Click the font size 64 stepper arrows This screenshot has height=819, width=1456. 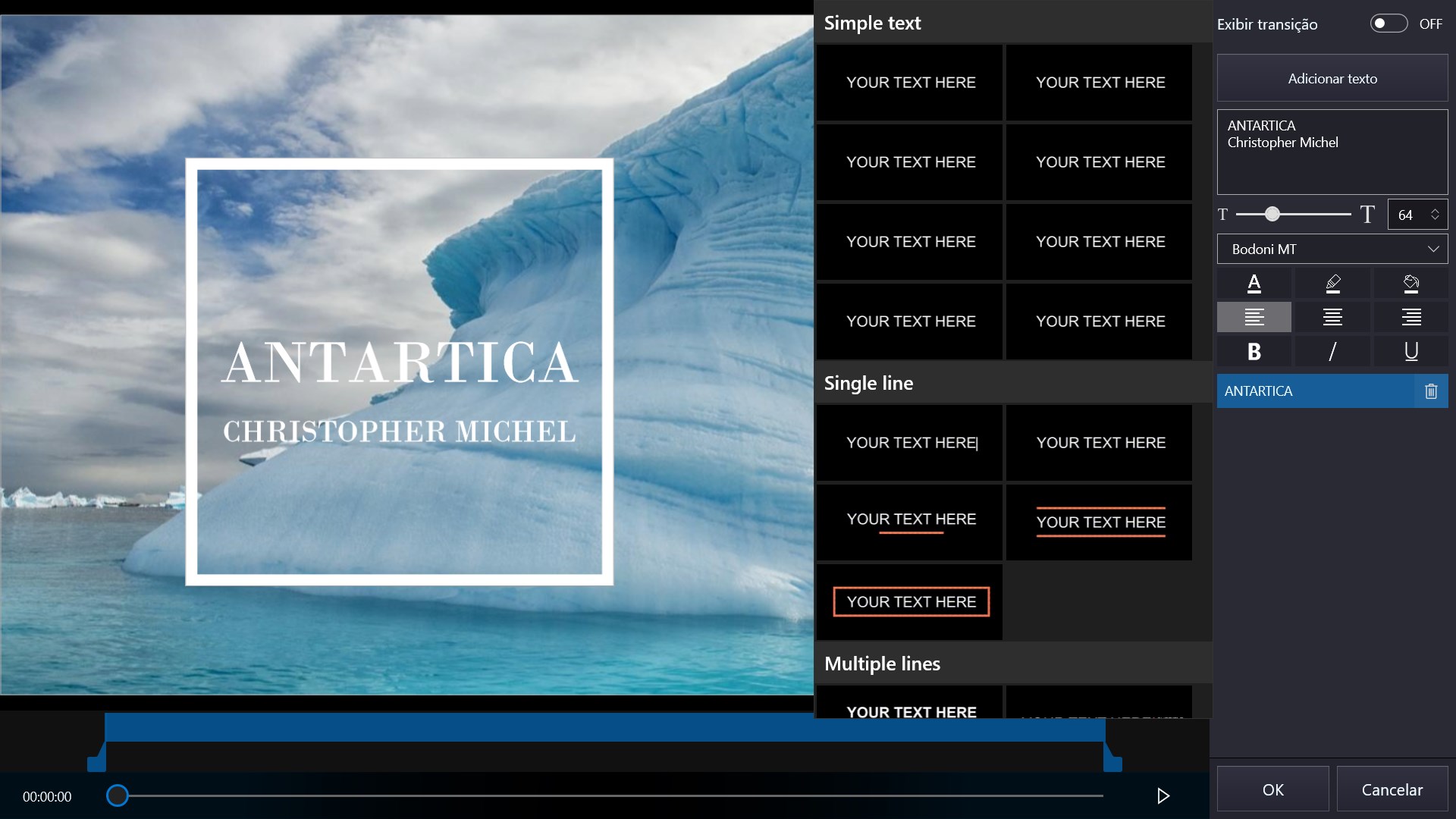click(x=1435, y=215)
